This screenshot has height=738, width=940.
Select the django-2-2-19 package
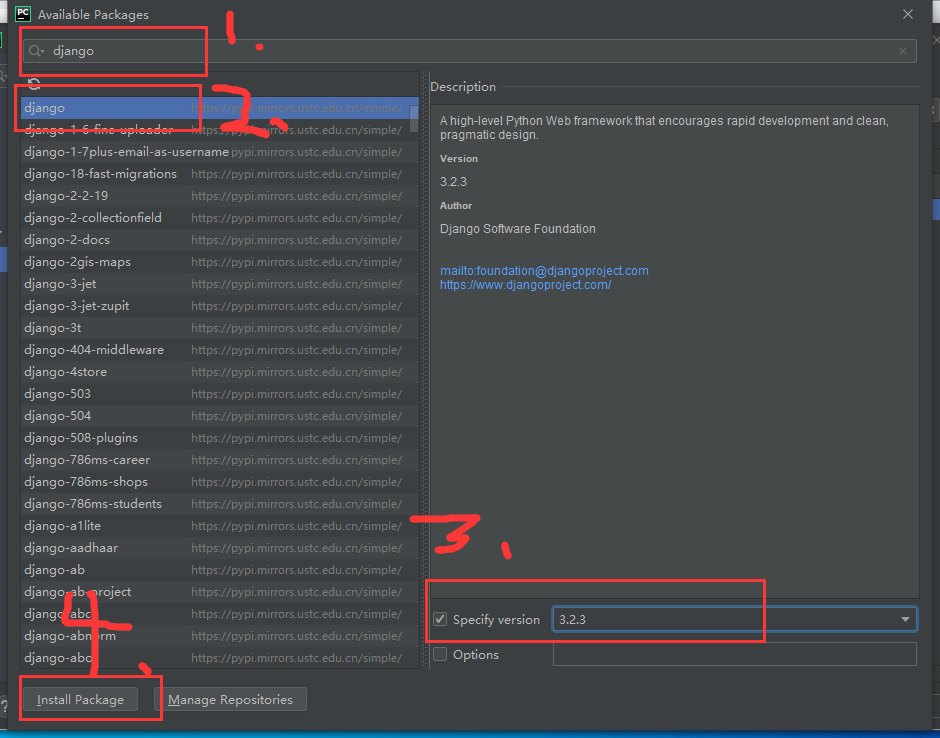click(x=219, y=196)
